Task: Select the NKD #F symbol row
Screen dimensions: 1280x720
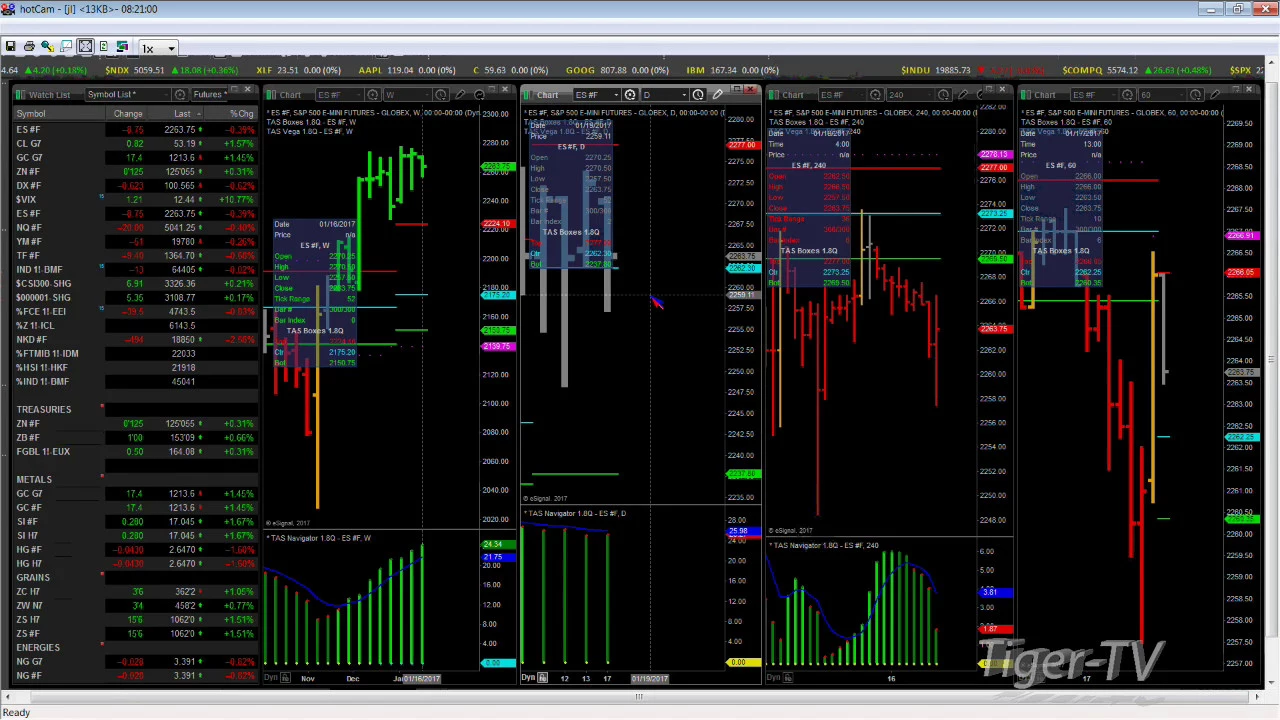Action: click(135, 340)
